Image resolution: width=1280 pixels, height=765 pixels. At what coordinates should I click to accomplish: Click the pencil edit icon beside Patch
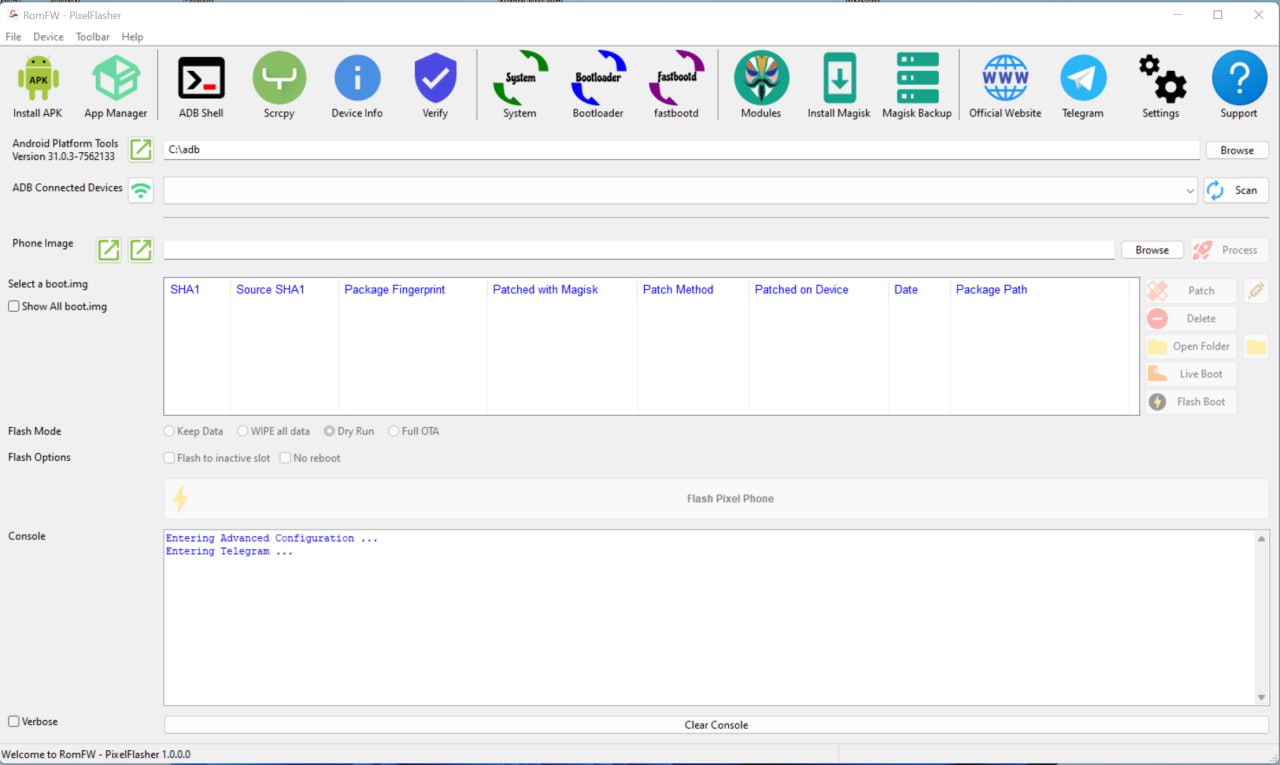pyautogui.click(x=1256, y=290)
